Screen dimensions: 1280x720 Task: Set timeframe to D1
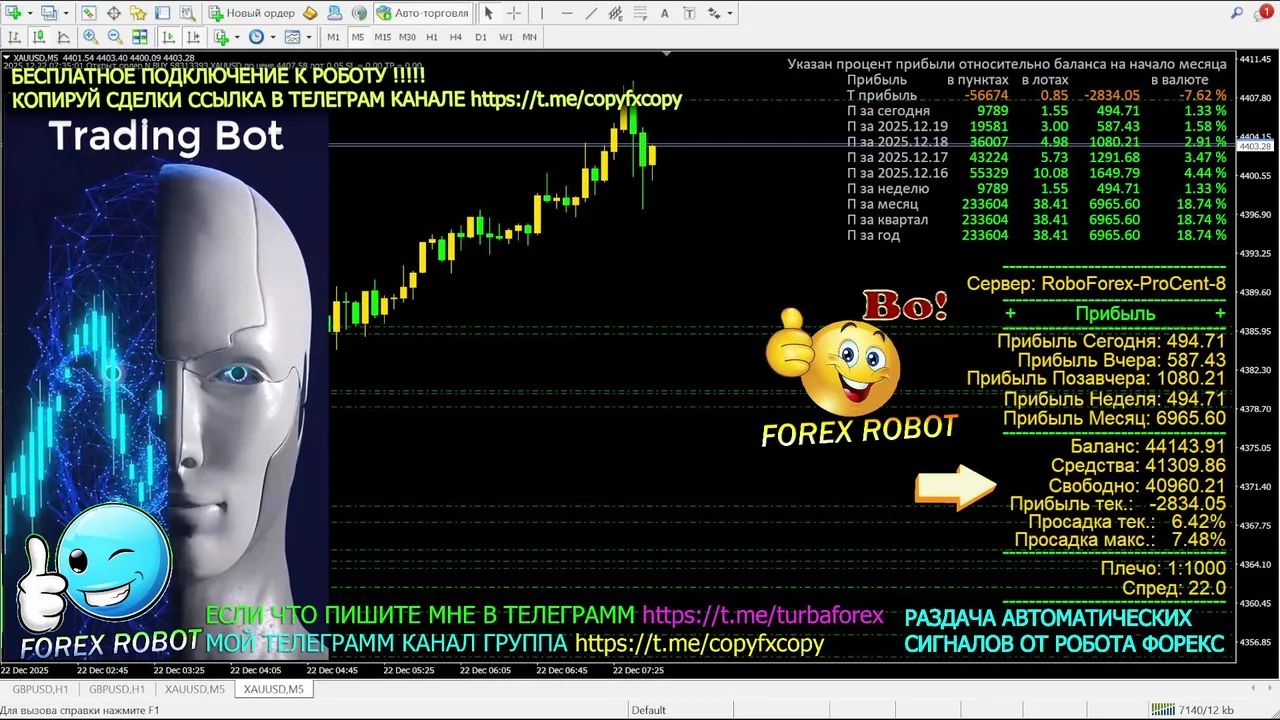(481, 37)
